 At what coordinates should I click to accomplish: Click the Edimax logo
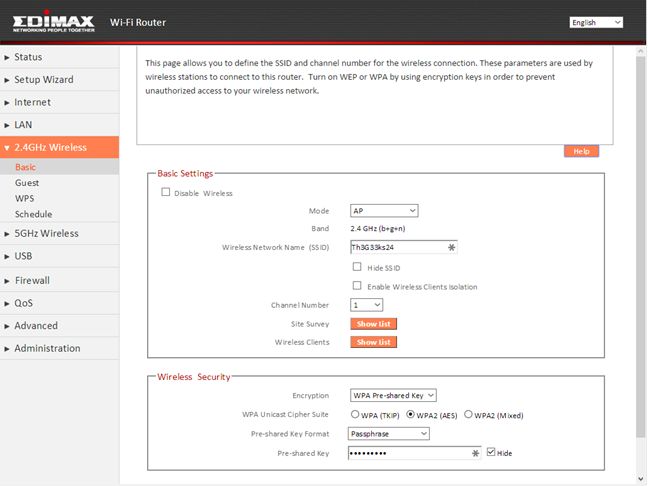click(x=56, y=22)
